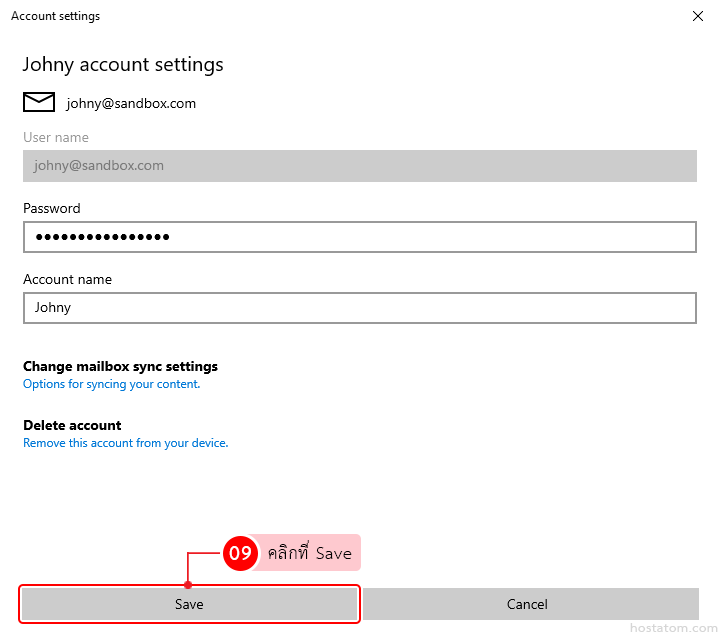Focus the Password input field
720x635 pixels.
[359, 237]
